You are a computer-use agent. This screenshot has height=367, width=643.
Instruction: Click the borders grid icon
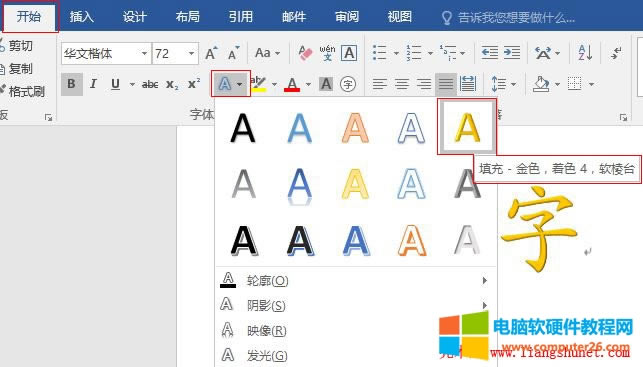click(575, 84)
